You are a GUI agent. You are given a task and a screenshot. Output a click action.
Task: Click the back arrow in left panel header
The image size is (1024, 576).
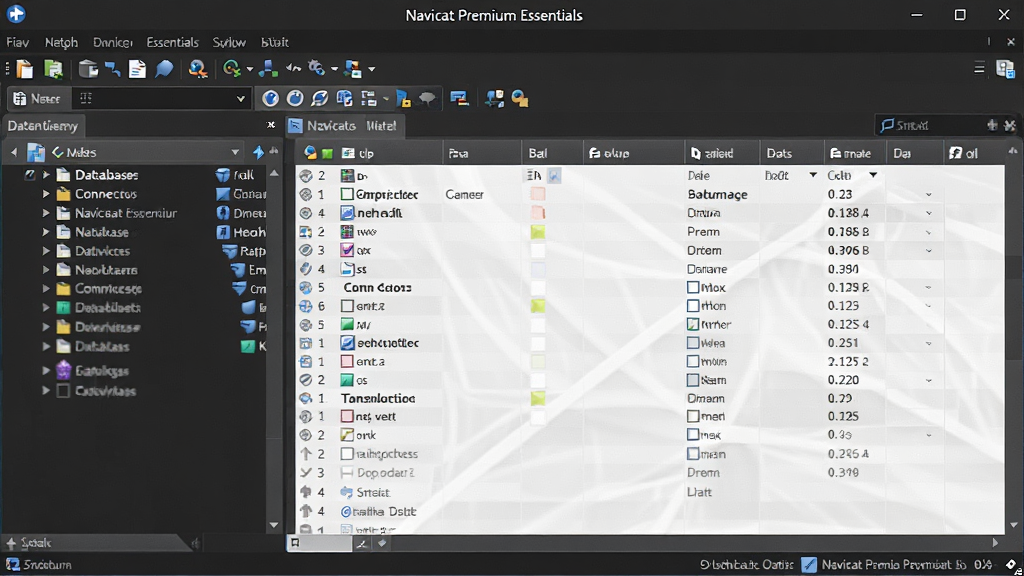(14, 152)
